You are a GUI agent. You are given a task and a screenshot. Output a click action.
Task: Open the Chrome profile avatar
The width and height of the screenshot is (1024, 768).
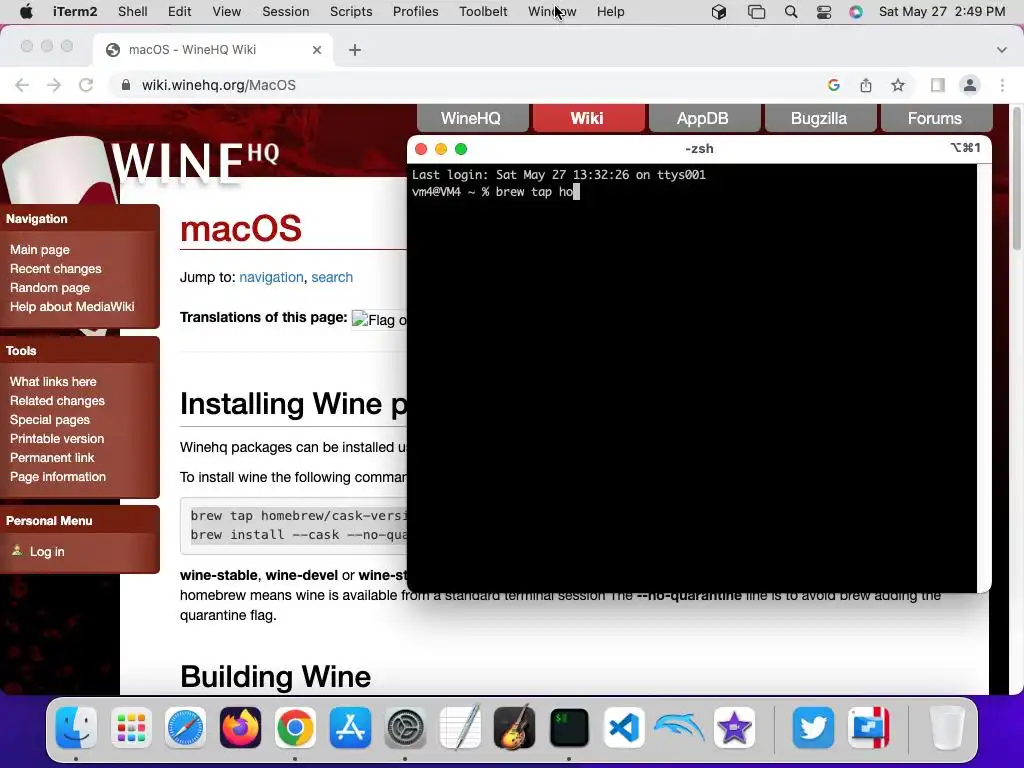[970, 86]
